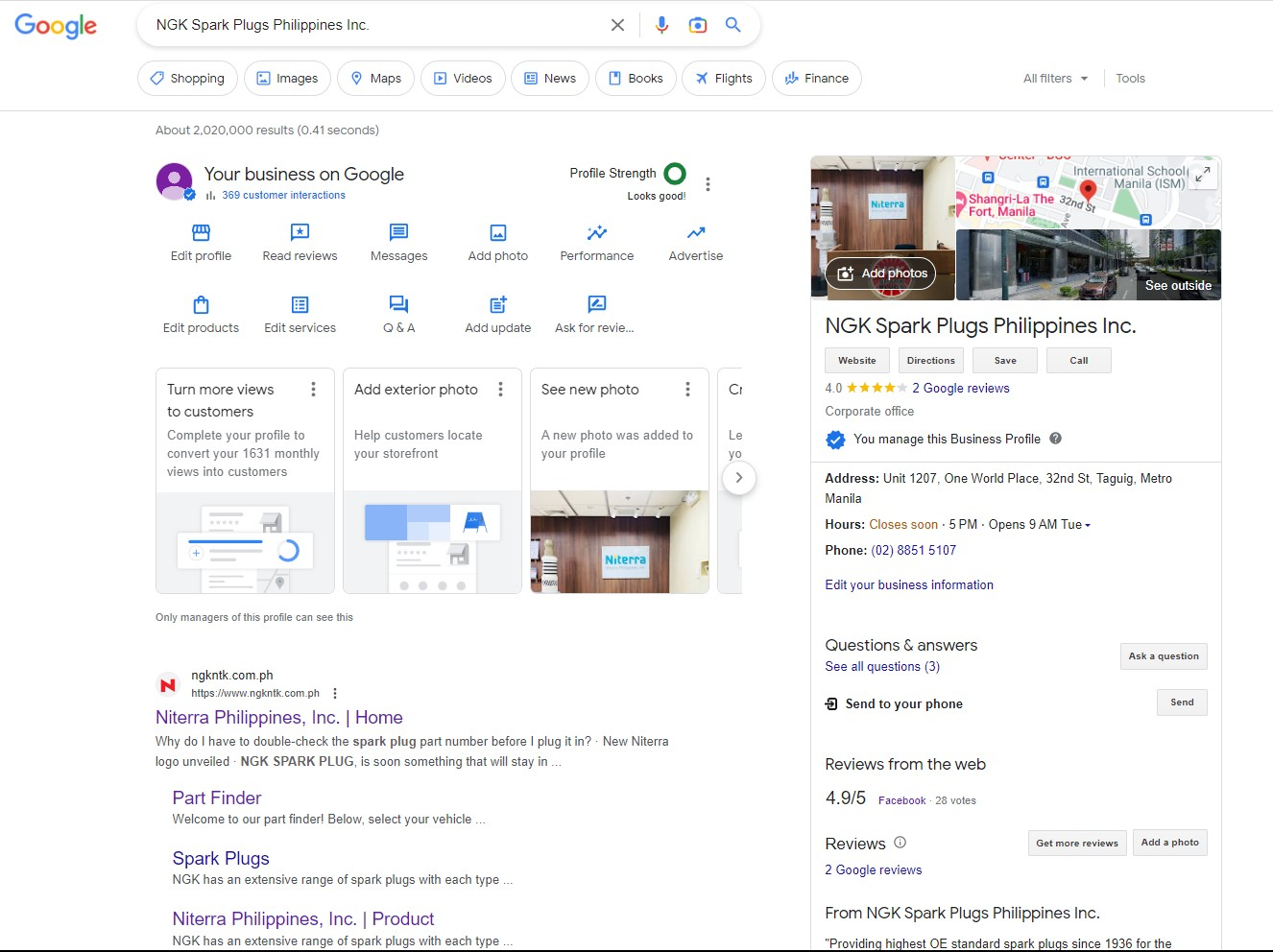
Task: Switch to the Images results tab
Action: point(287,79)
